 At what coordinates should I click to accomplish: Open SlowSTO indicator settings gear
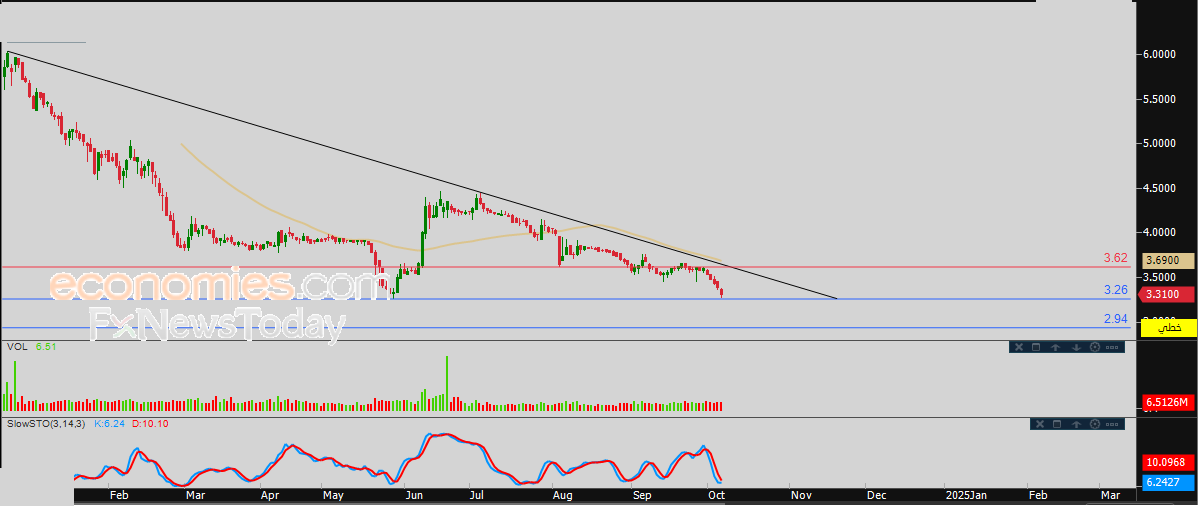click(x=1094, y=423)
